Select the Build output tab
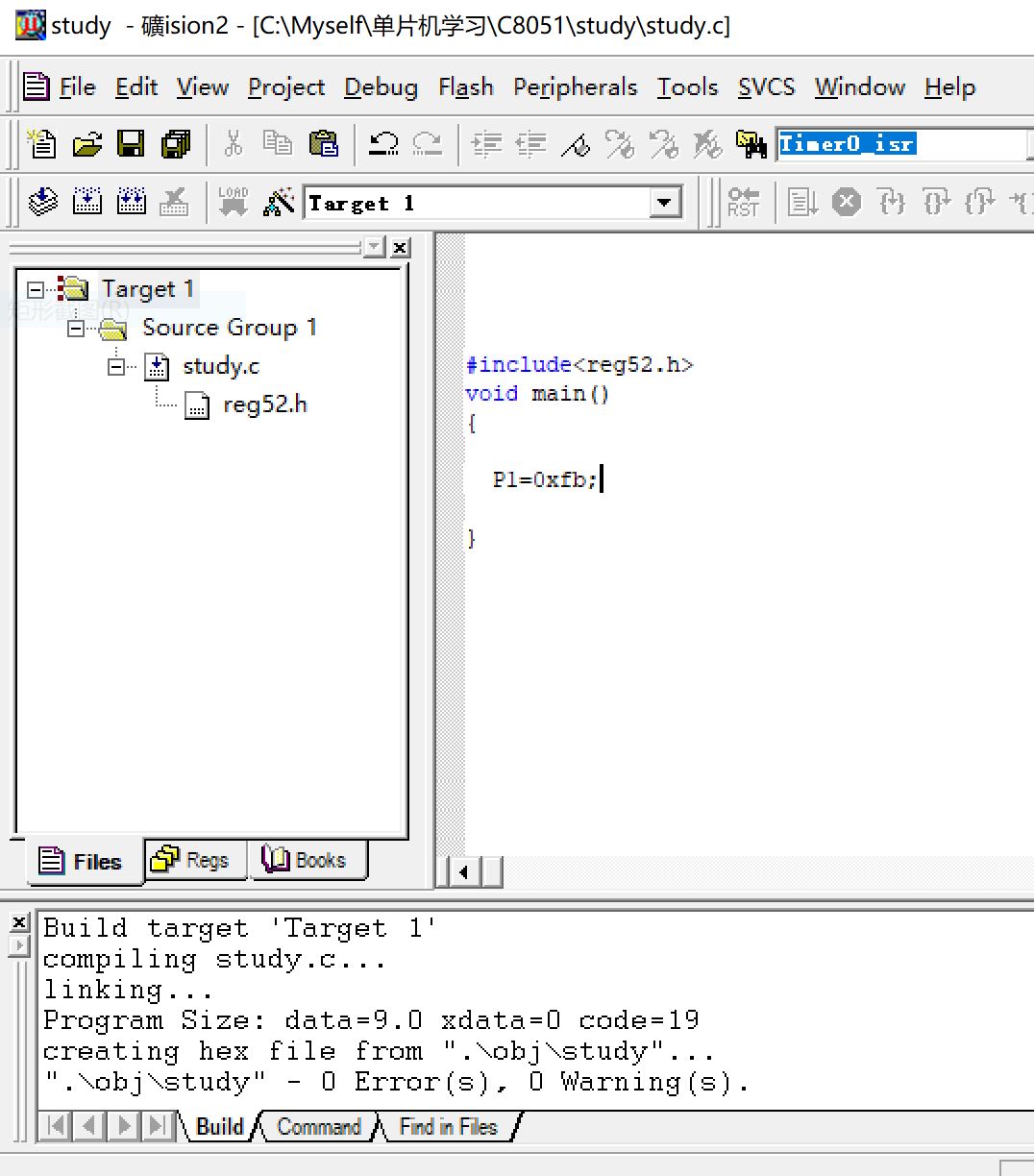Viewport: 1034px width, 1176px height. pos(219,1127)
